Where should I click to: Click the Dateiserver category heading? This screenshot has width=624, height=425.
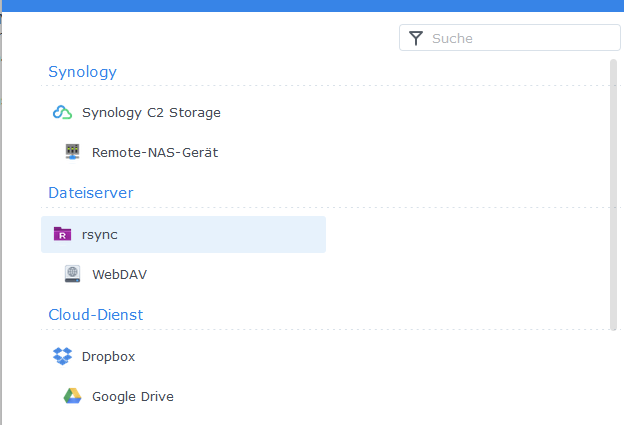click(x=91, y=192)
